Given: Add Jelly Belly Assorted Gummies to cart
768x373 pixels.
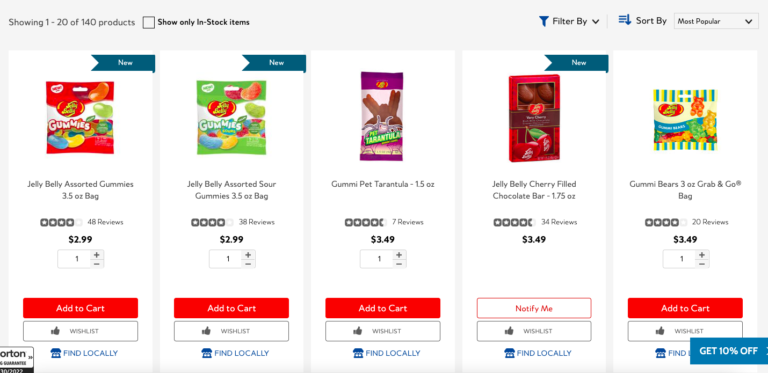Looking at the screenshot, I should [80, 308].
